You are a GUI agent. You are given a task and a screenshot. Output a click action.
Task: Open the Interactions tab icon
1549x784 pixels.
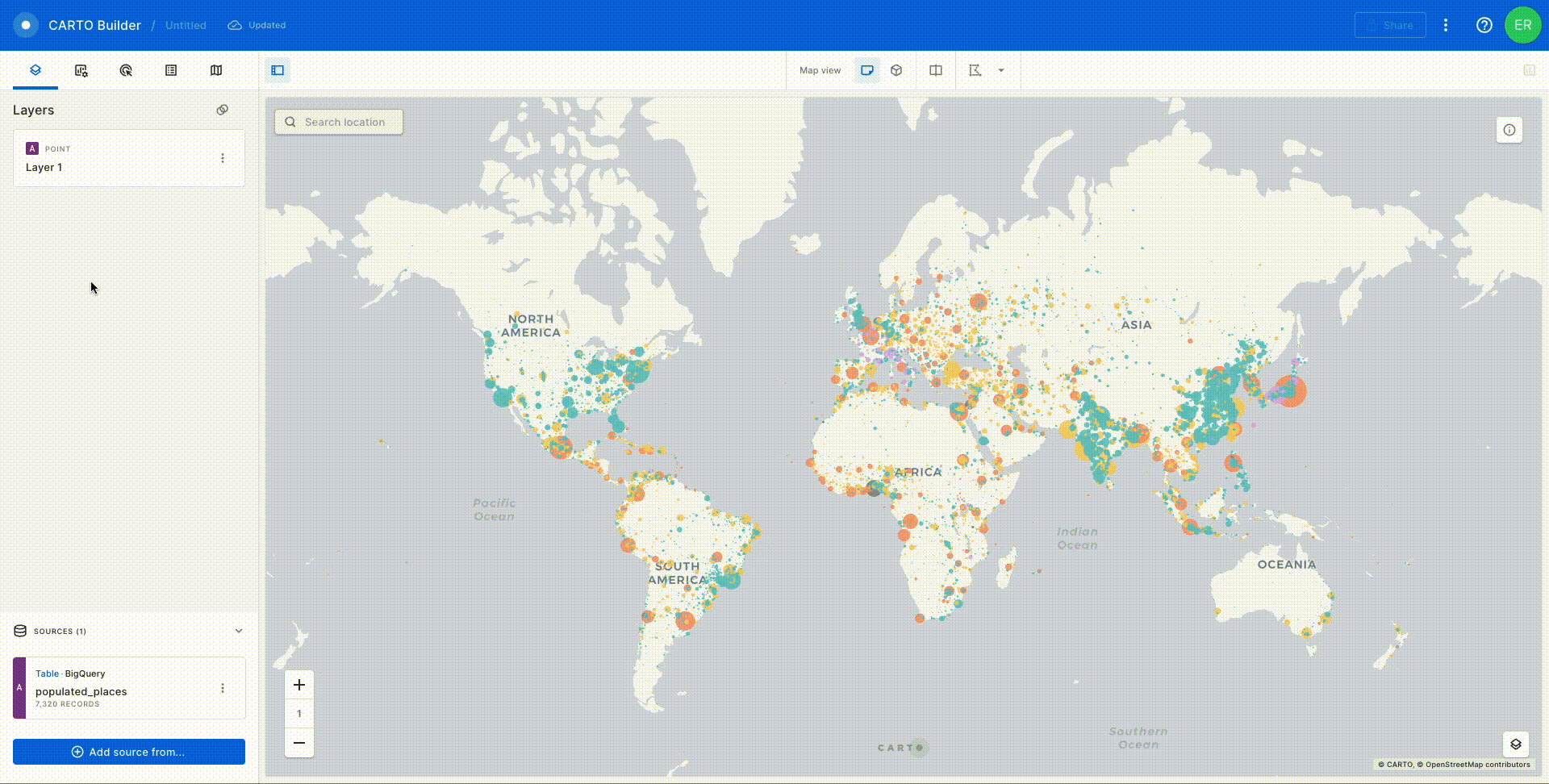(126, 70)
